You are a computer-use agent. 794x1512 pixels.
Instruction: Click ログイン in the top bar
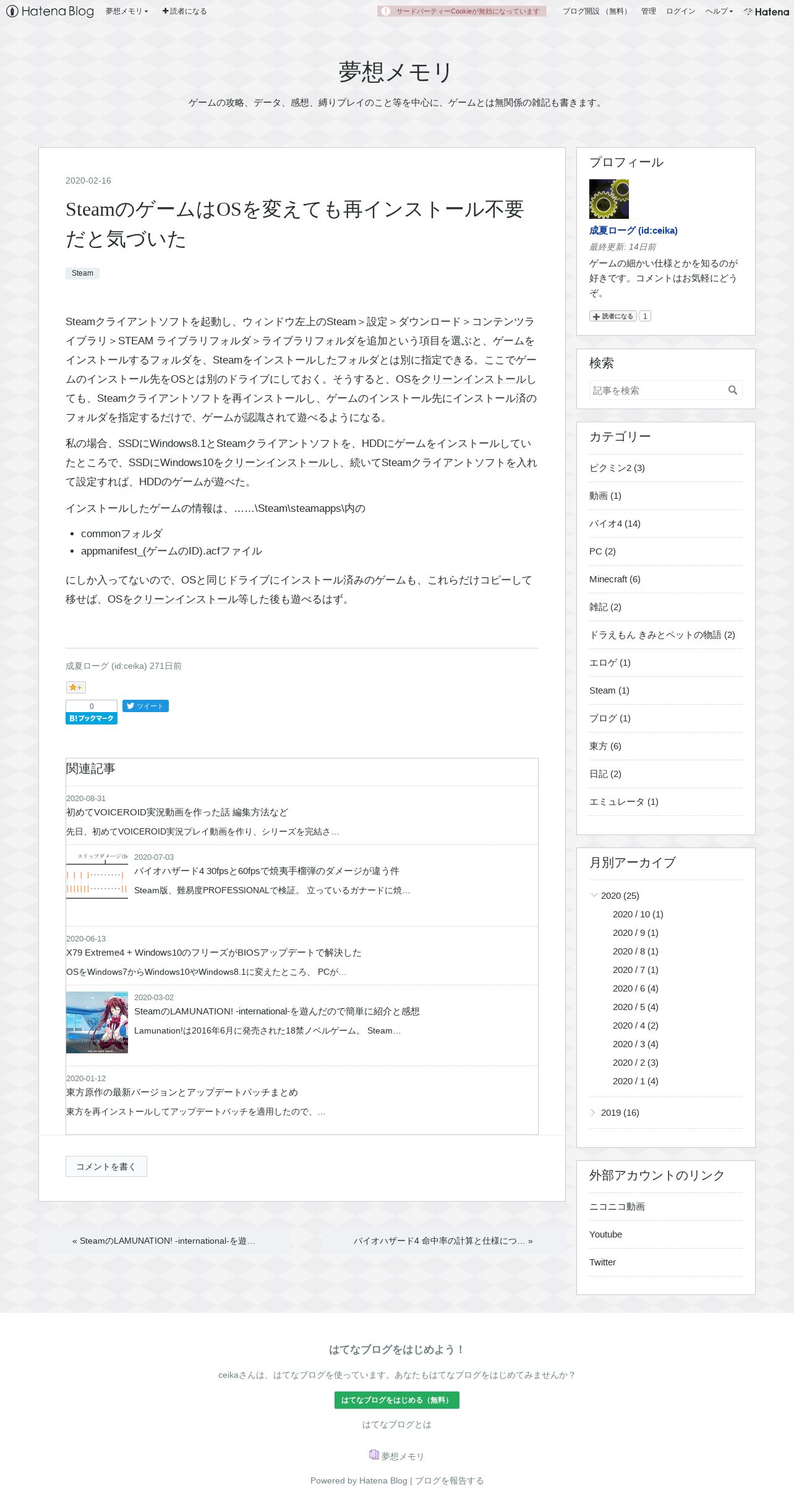point(681,11)
